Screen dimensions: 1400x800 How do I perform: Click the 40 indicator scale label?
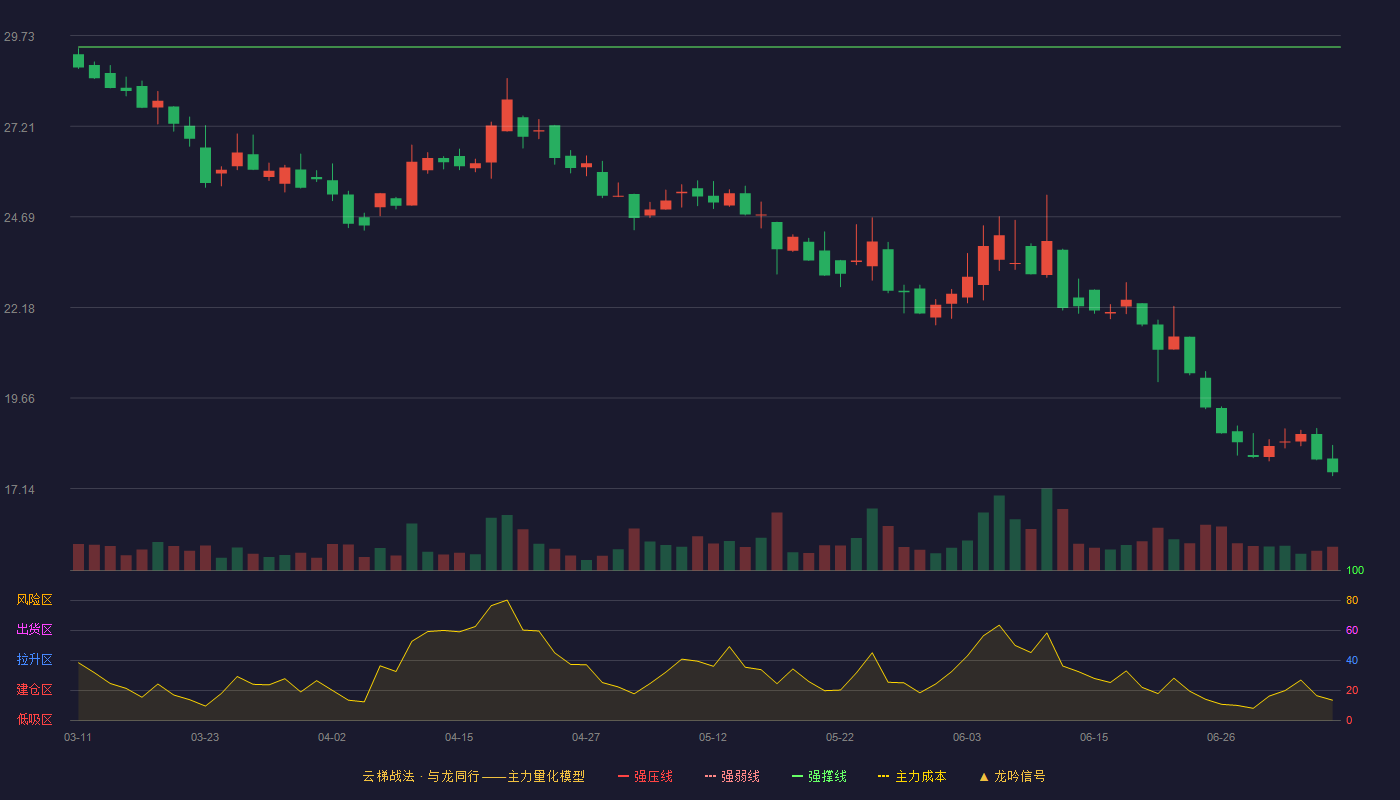point(1352,661)
